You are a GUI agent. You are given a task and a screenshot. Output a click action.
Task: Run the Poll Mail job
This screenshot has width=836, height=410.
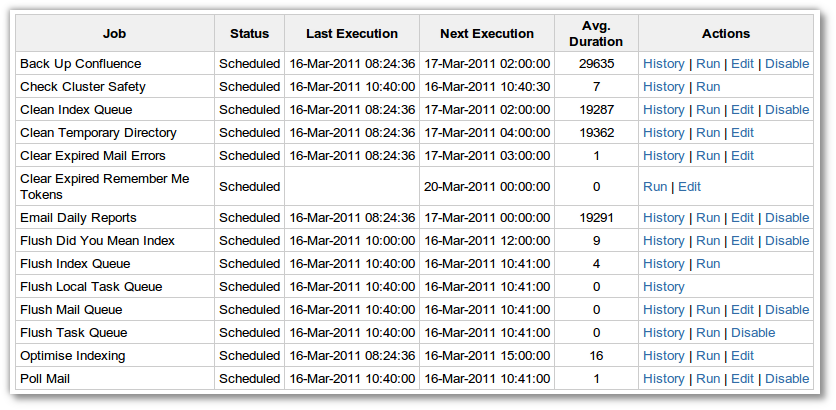707,378
